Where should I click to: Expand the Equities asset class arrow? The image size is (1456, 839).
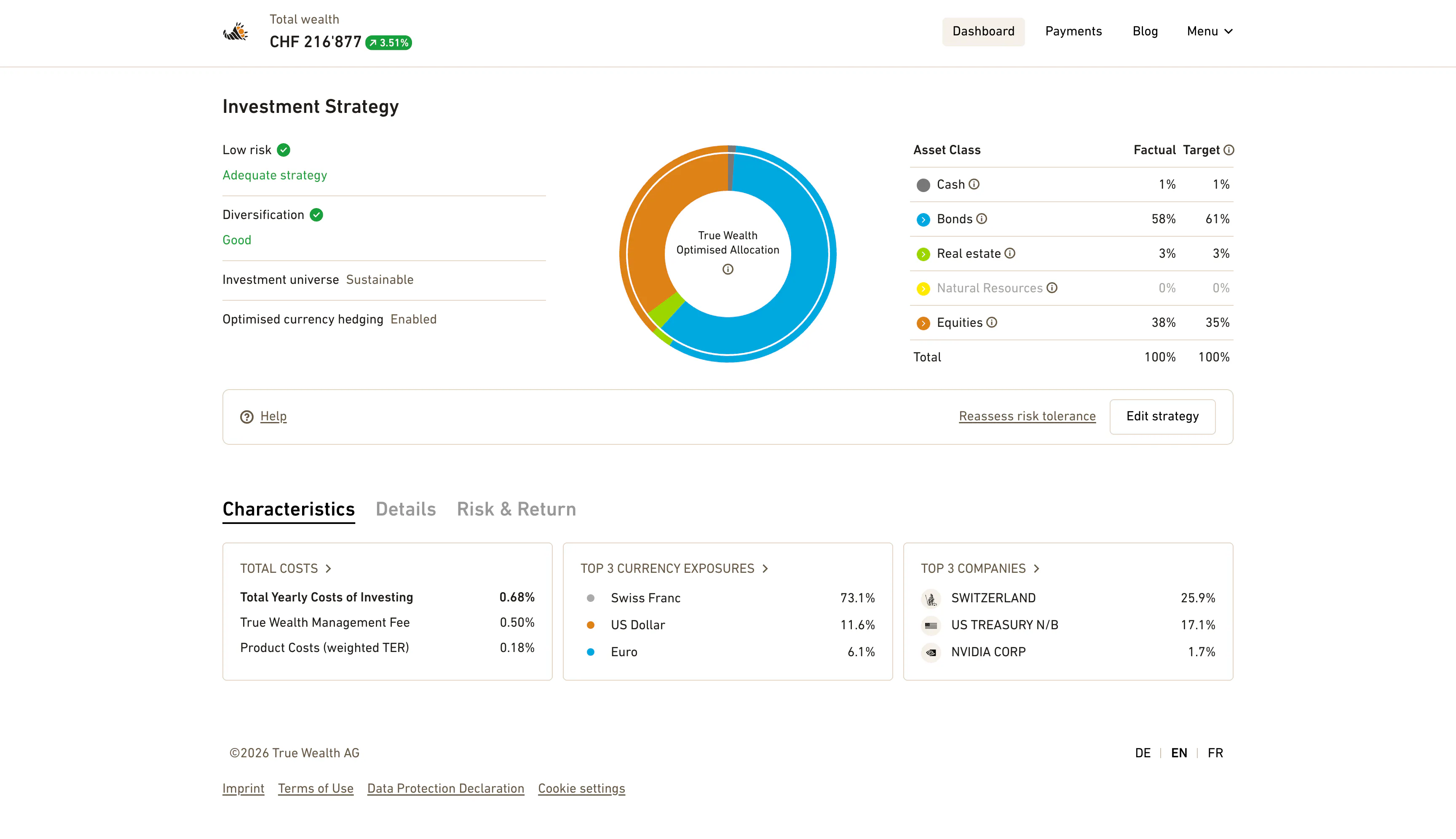(923, 323)
